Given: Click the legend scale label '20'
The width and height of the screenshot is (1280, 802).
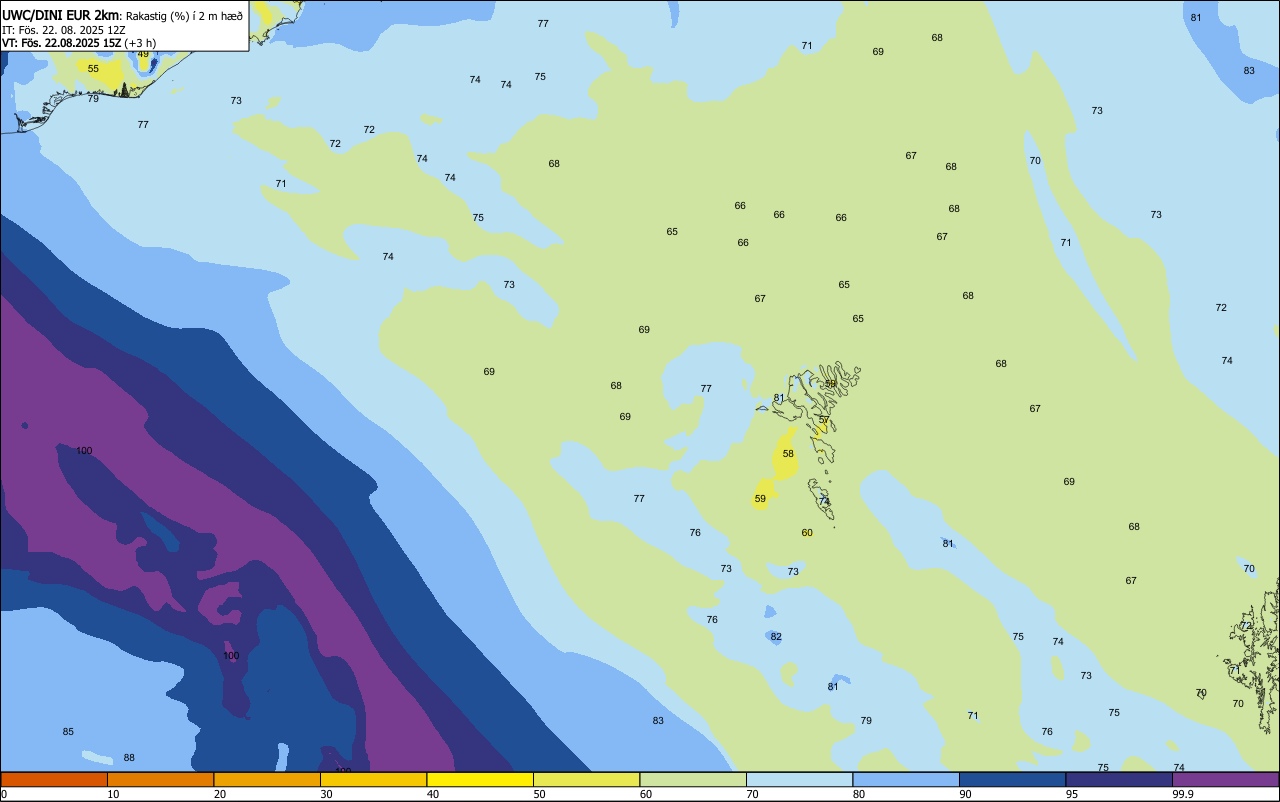Looking at the screenshot, I should [x=220, y=794].
